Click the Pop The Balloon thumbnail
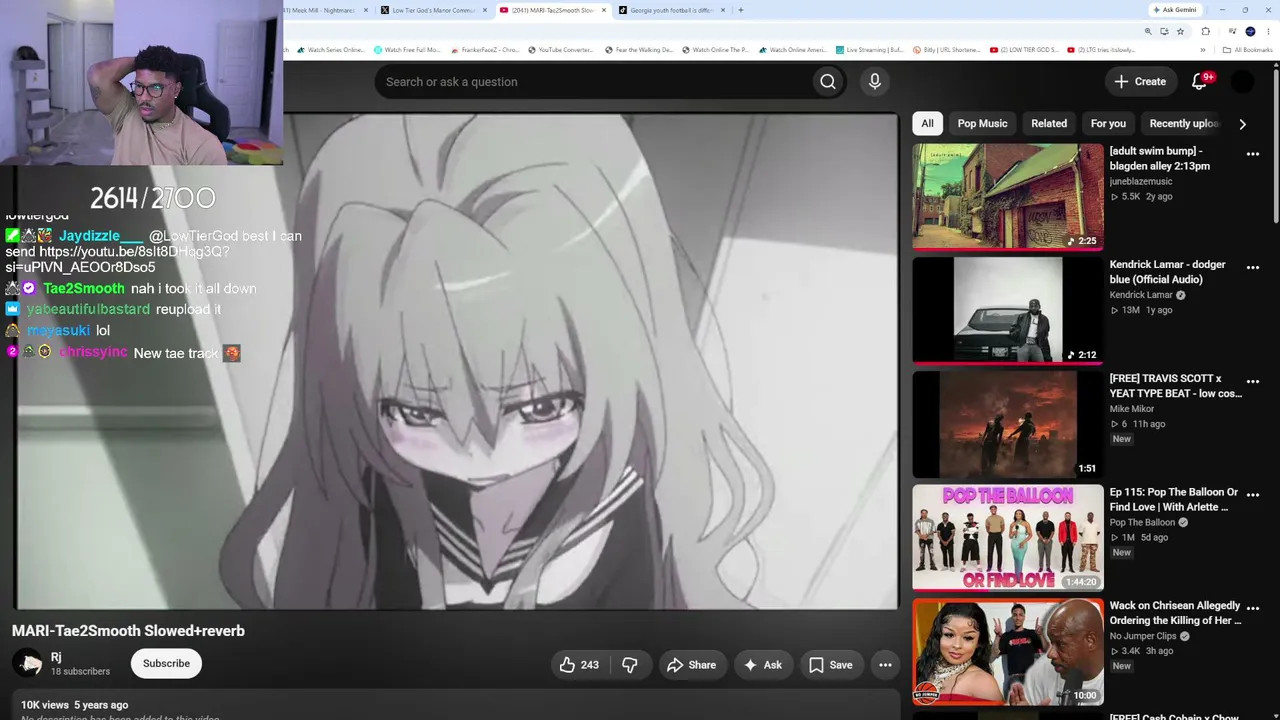The width and height of the screenshot is (1280, 720). [x=1008, y=538]
